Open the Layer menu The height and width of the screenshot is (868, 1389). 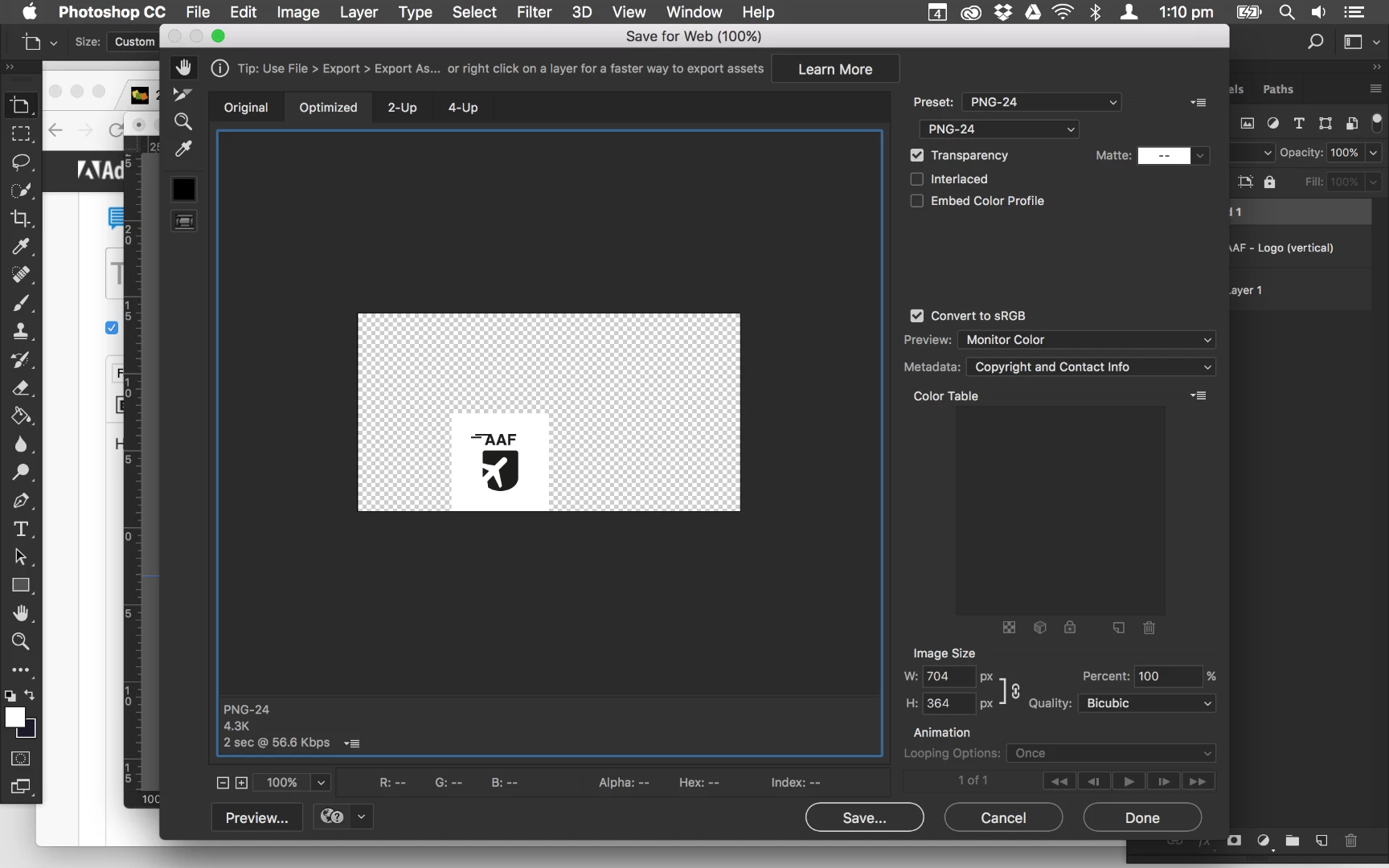(359, 12)
